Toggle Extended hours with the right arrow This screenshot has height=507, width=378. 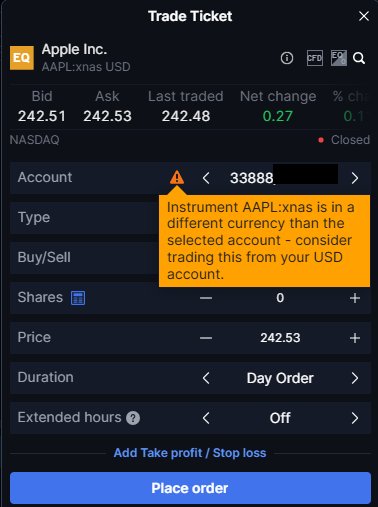pyautogui.click(x=355, y=418)
